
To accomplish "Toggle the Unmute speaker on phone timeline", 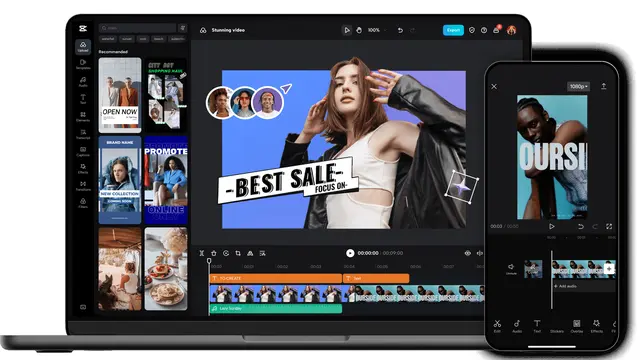I will point(511,269).
